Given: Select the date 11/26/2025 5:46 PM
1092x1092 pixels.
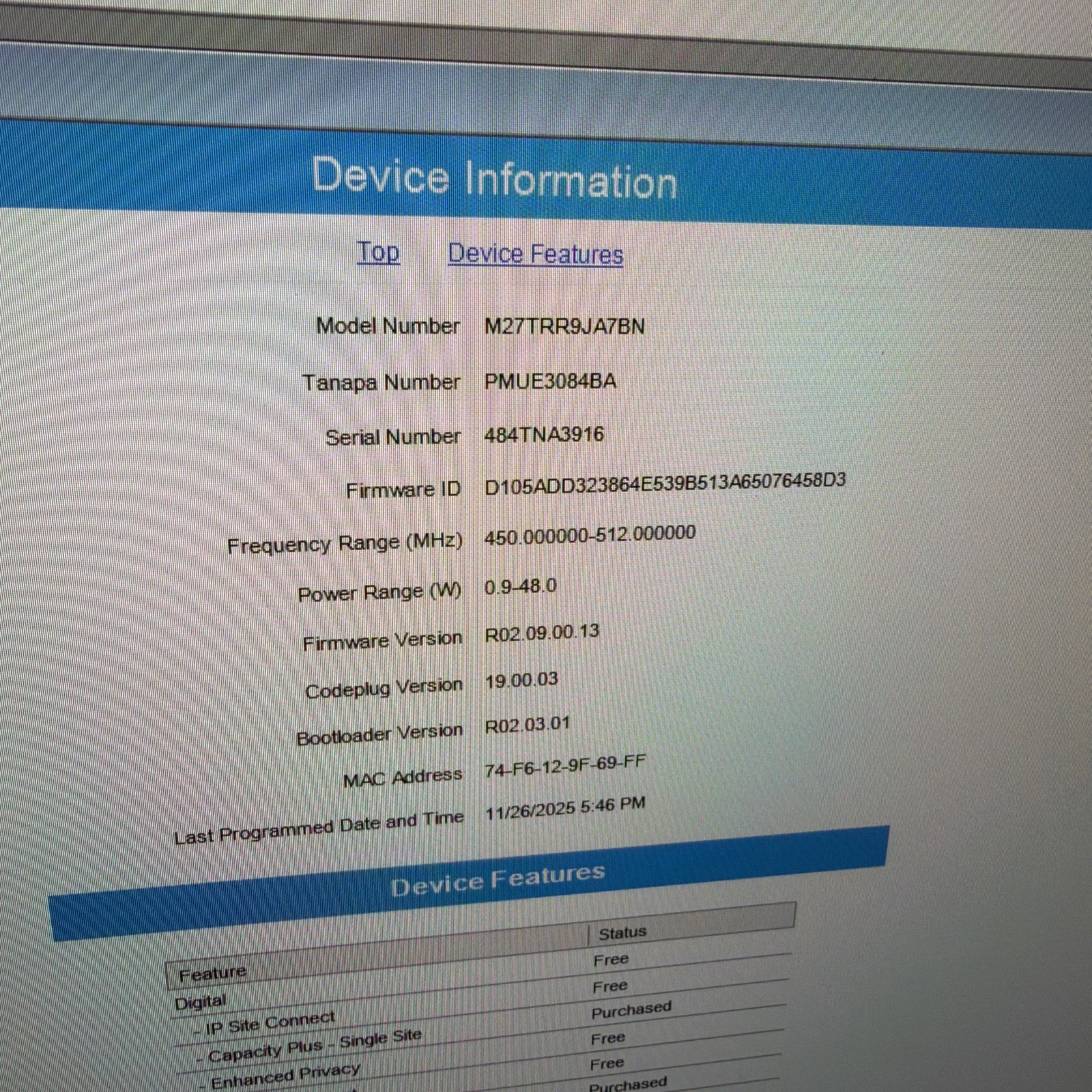Looking at the screenshot, I should (566, 809).
